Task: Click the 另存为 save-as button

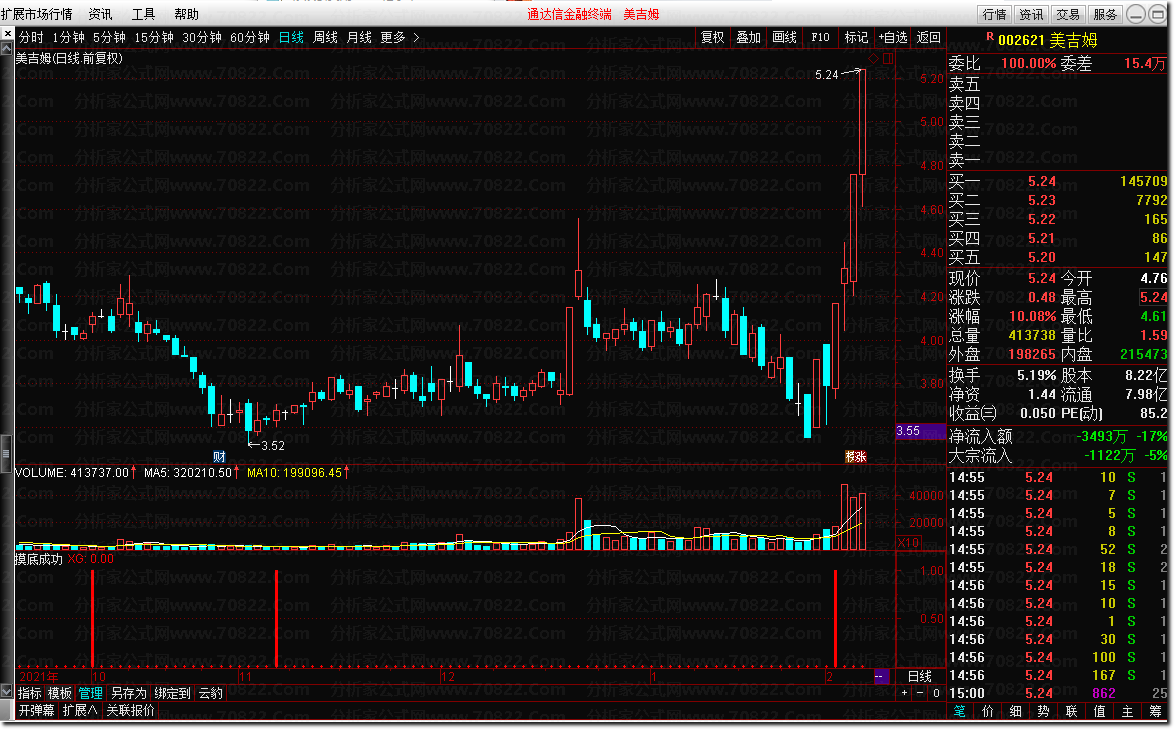Action: [x=128, y=693]
